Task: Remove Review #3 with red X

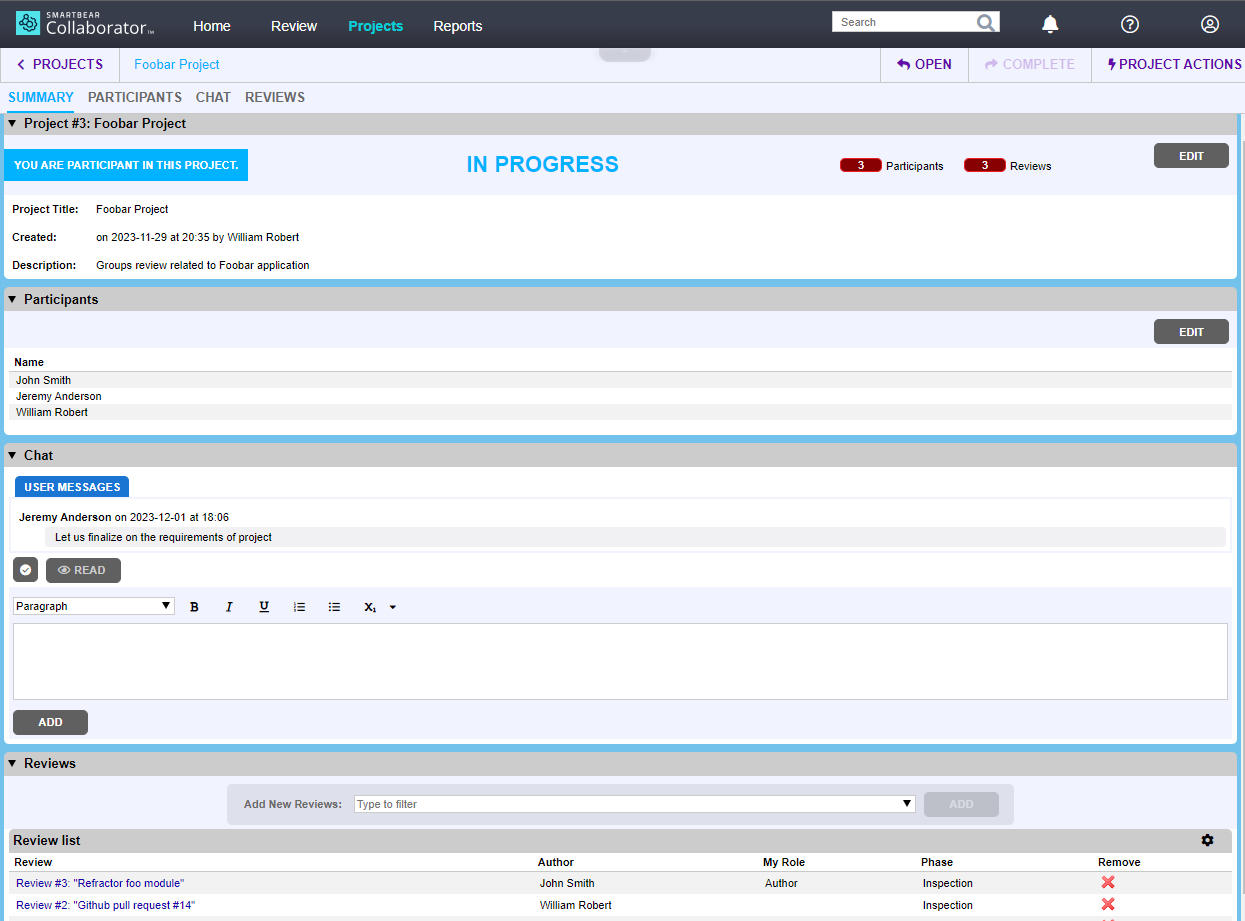Action: (1108, 882)
